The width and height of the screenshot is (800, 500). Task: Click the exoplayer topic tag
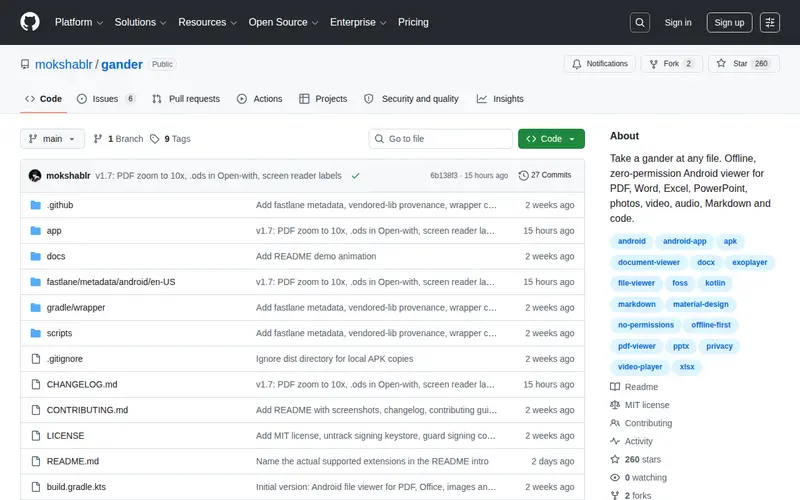tap(749, 262)
